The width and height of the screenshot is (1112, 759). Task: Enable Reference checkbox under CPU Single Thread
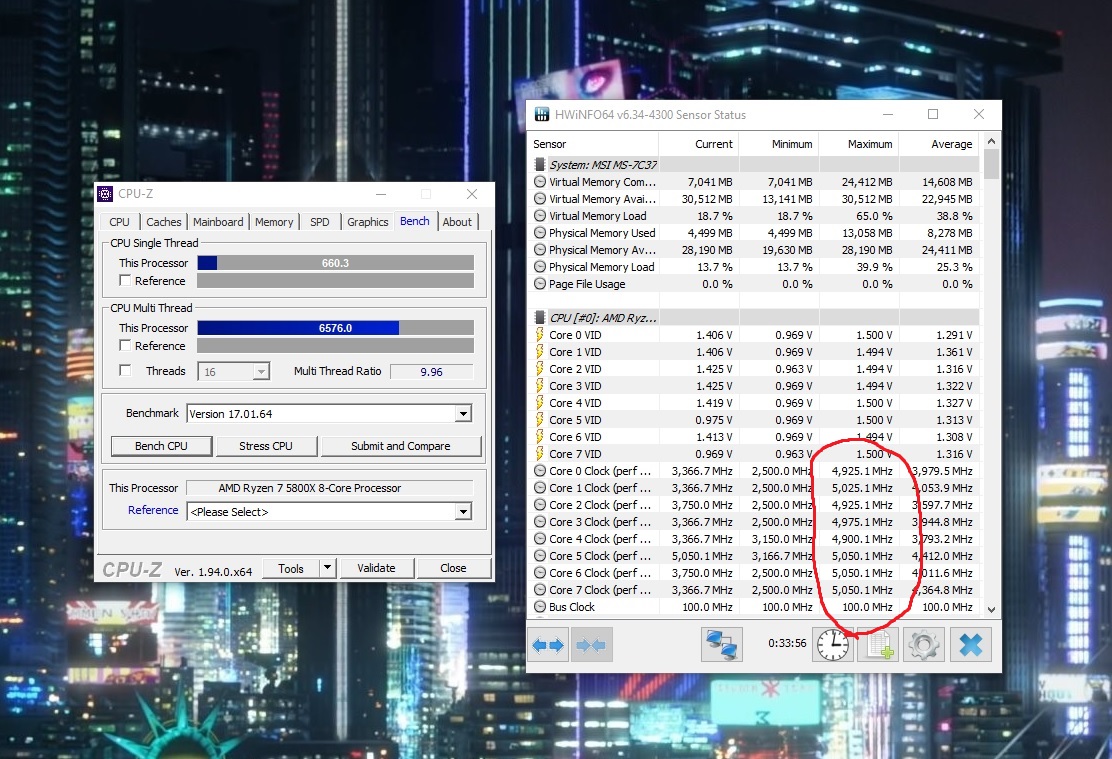coord(125,281)
